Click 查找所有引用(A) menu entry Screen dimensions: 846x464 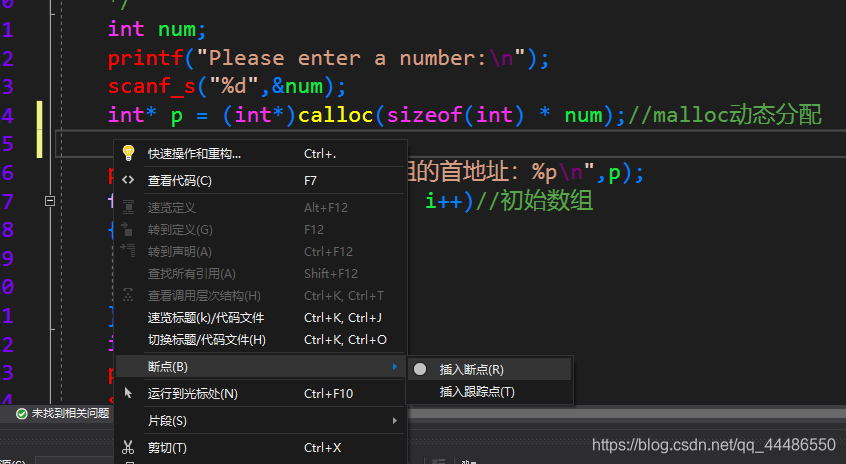[262, 274]
